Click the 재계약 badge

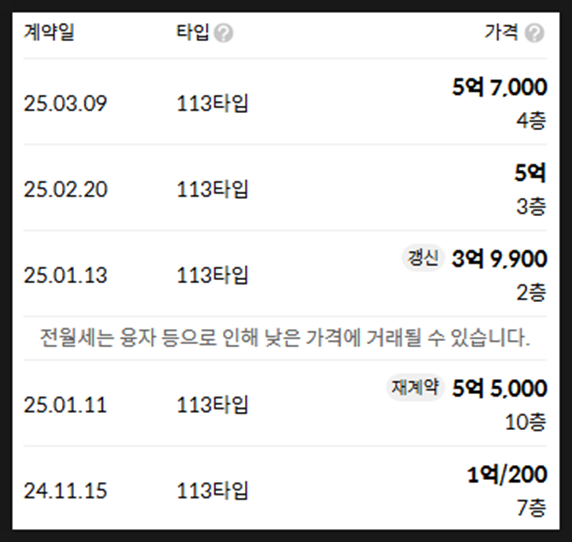tap(415, 387)
